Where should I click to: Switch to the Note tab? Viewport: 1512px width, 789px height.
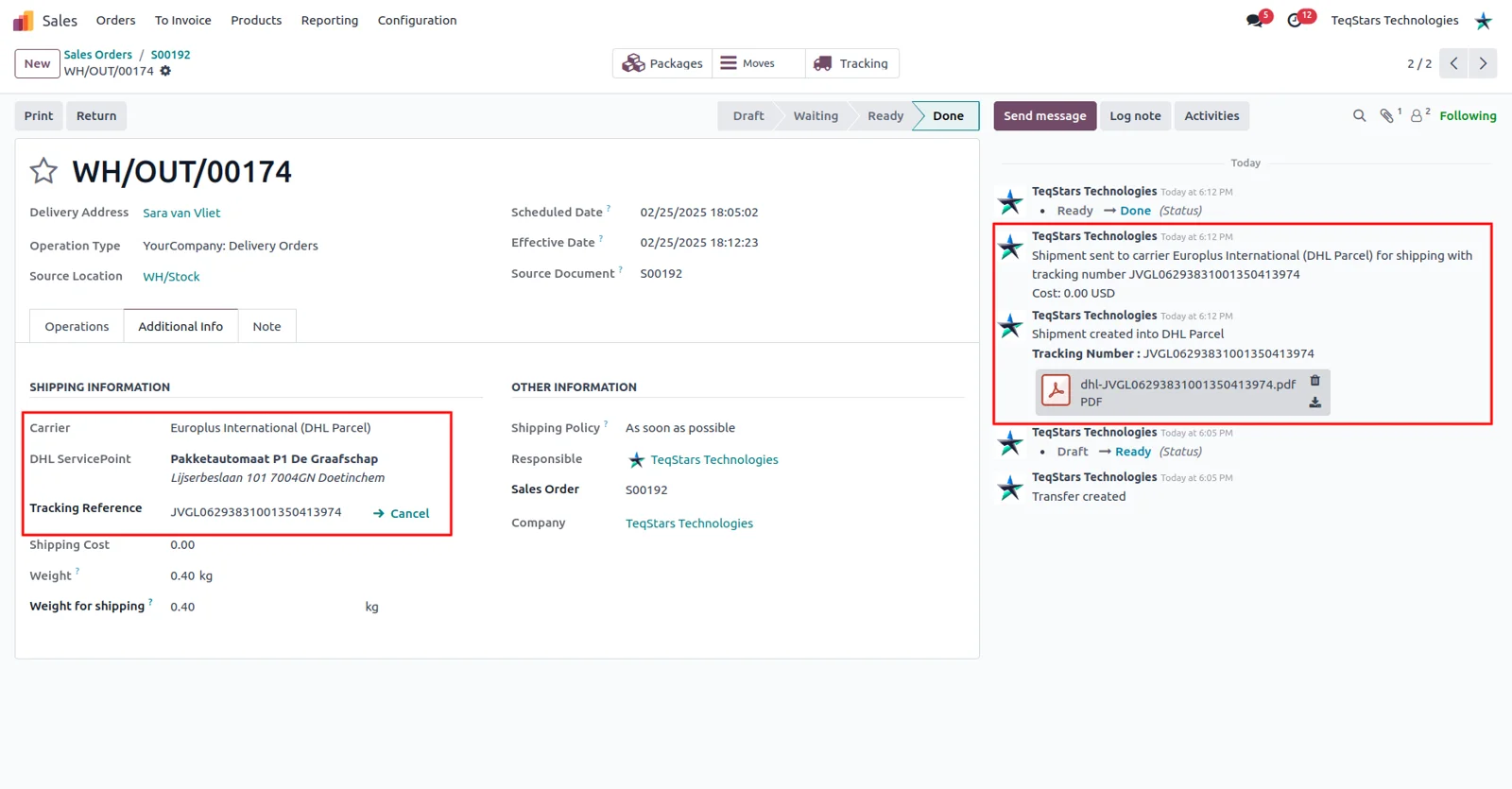[x=266, y=326]
